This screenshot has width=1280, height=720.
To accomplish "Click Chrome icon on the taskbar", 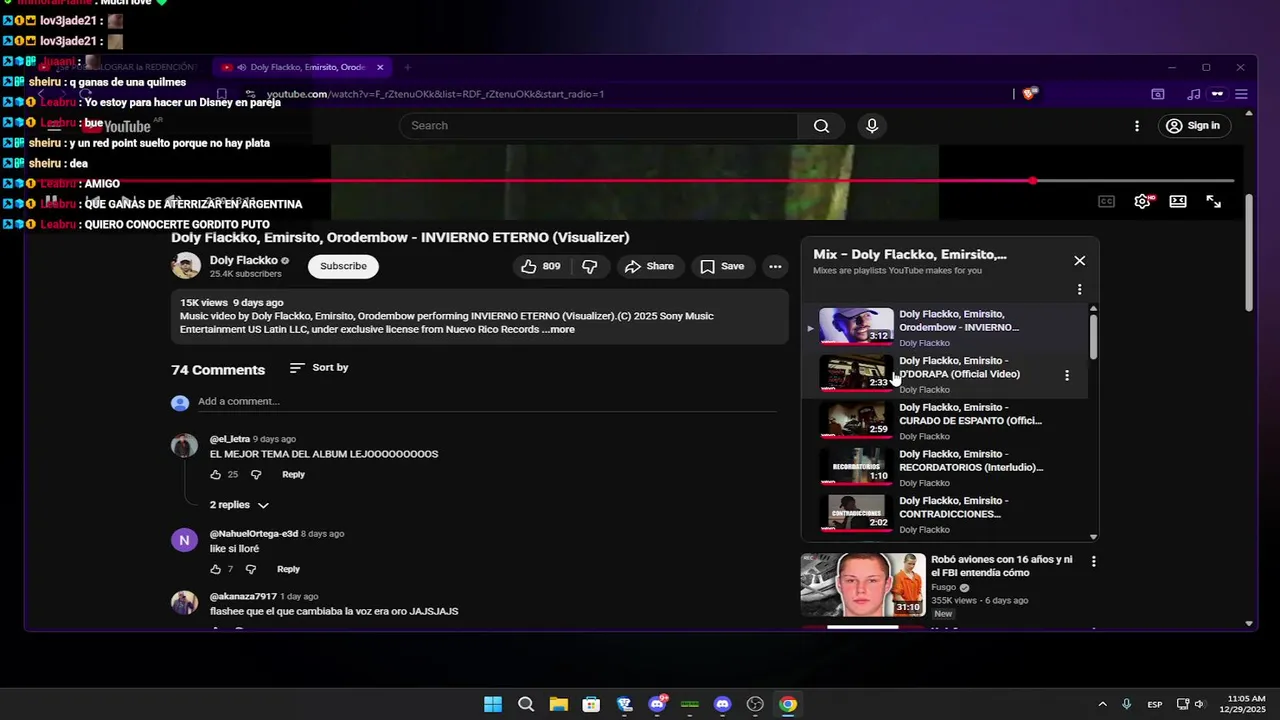I will (788, 704).
